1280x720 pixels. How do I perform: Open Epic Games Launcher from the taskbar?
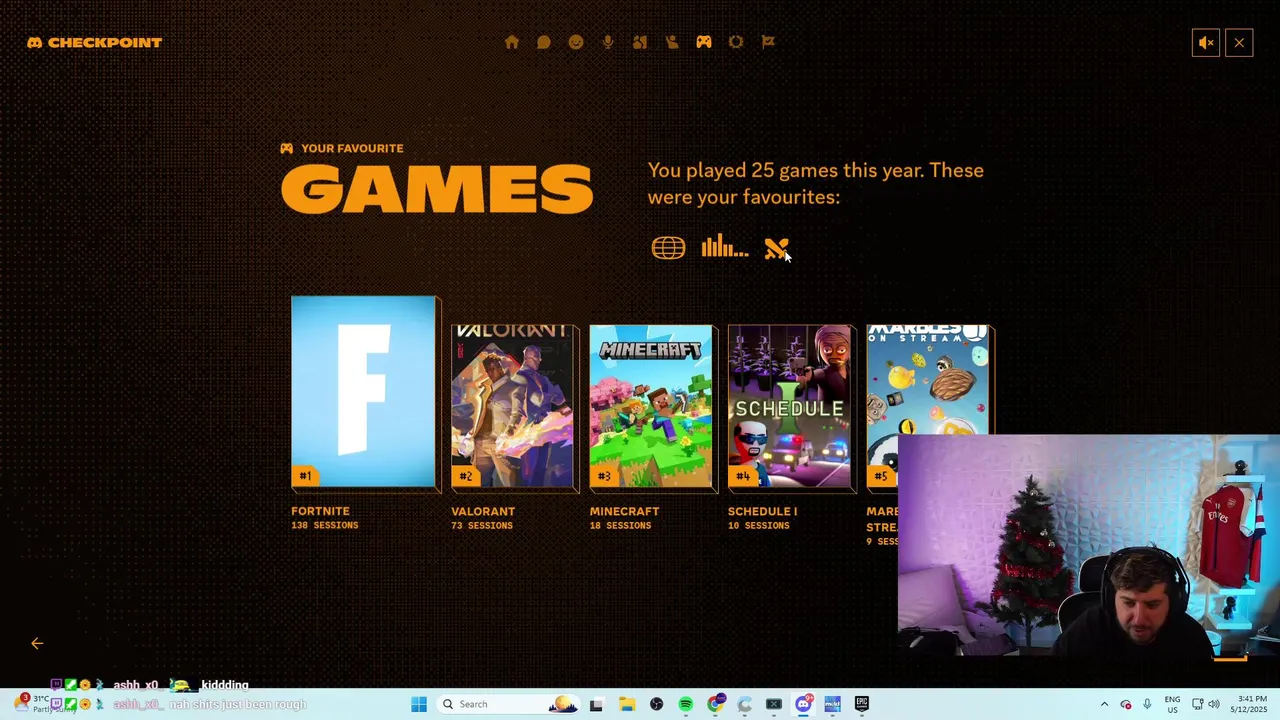(862, 704)
